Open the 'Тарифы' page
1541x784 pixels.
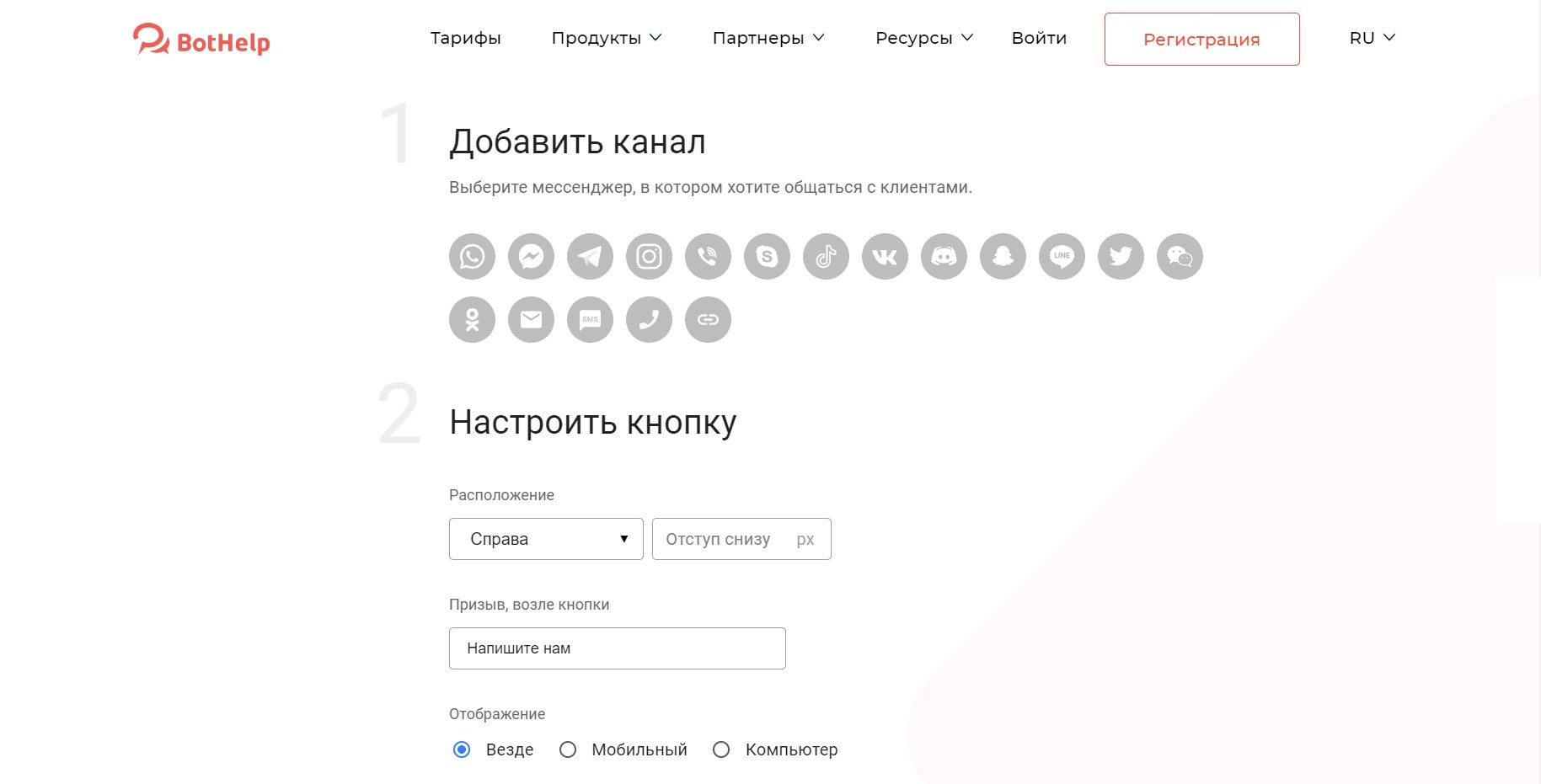pyautogui.click(x=465, y=38)
